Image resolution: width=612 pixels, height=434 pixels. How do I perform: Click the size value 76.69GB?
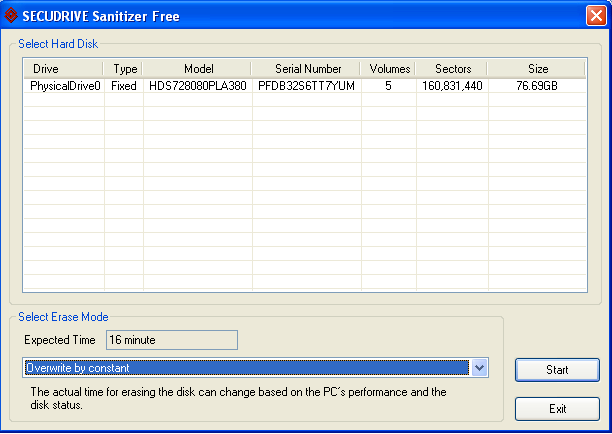coord(537,86)
